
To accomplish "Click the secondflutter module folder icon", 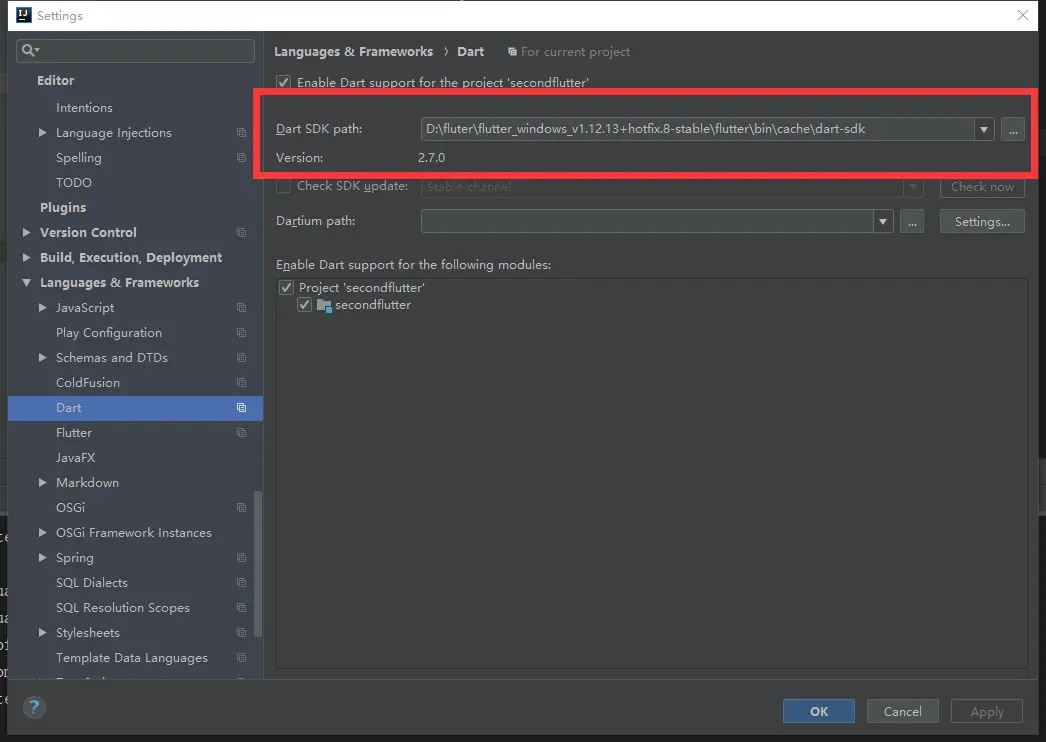I will click(324, 306).
